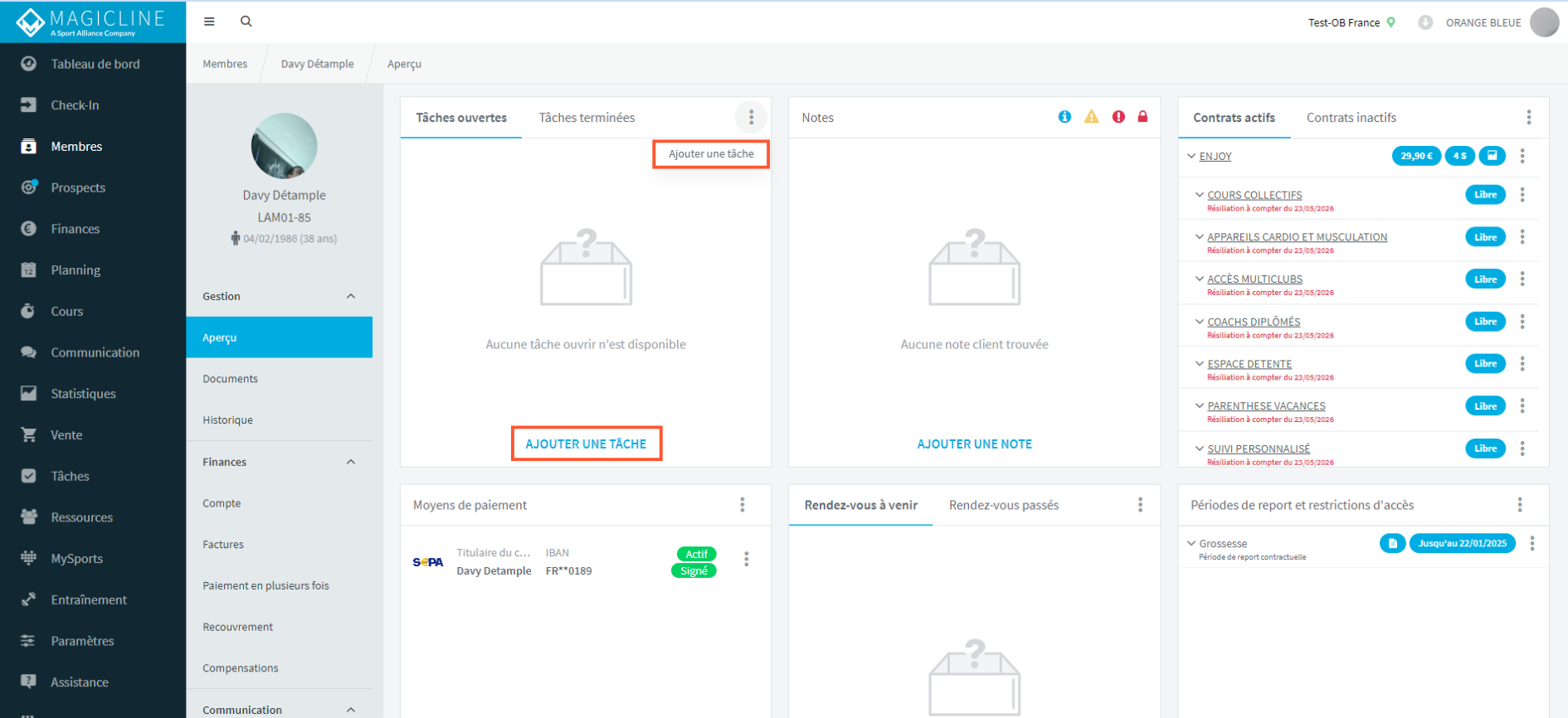Screen dimensions: 1568x718
Task: Click the Ressources people icon
Action: click(x=28, y=517)
